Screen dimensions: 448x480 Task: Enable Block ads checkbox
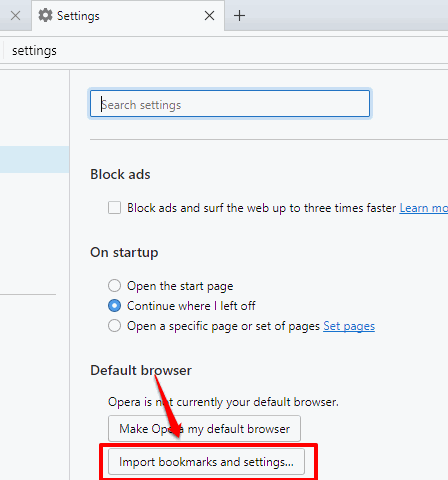(114, 207)
